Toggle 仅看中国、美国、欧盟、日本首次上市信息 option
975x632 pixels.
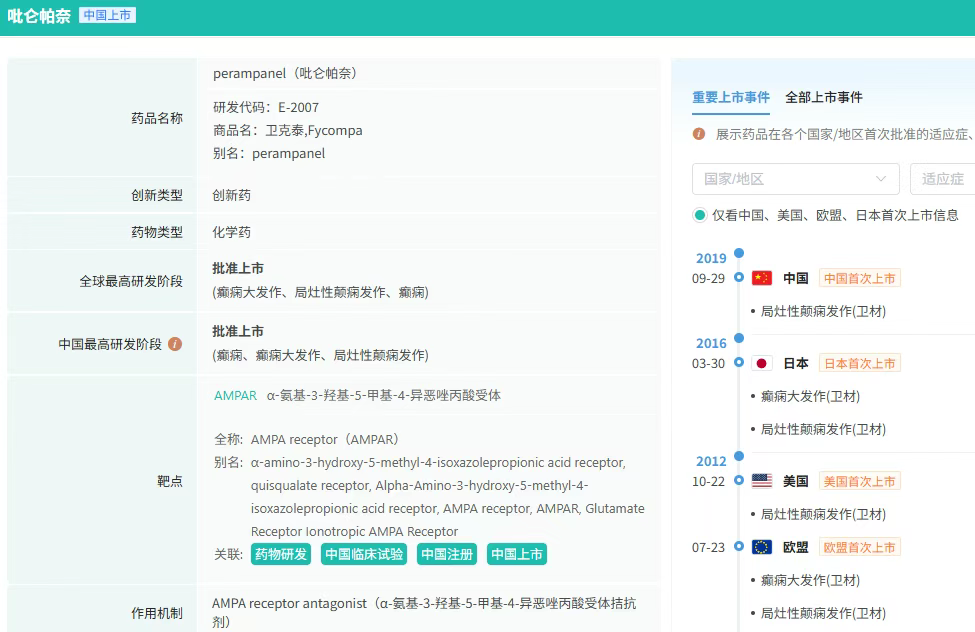pyautogui.click(x=700, y=215)
